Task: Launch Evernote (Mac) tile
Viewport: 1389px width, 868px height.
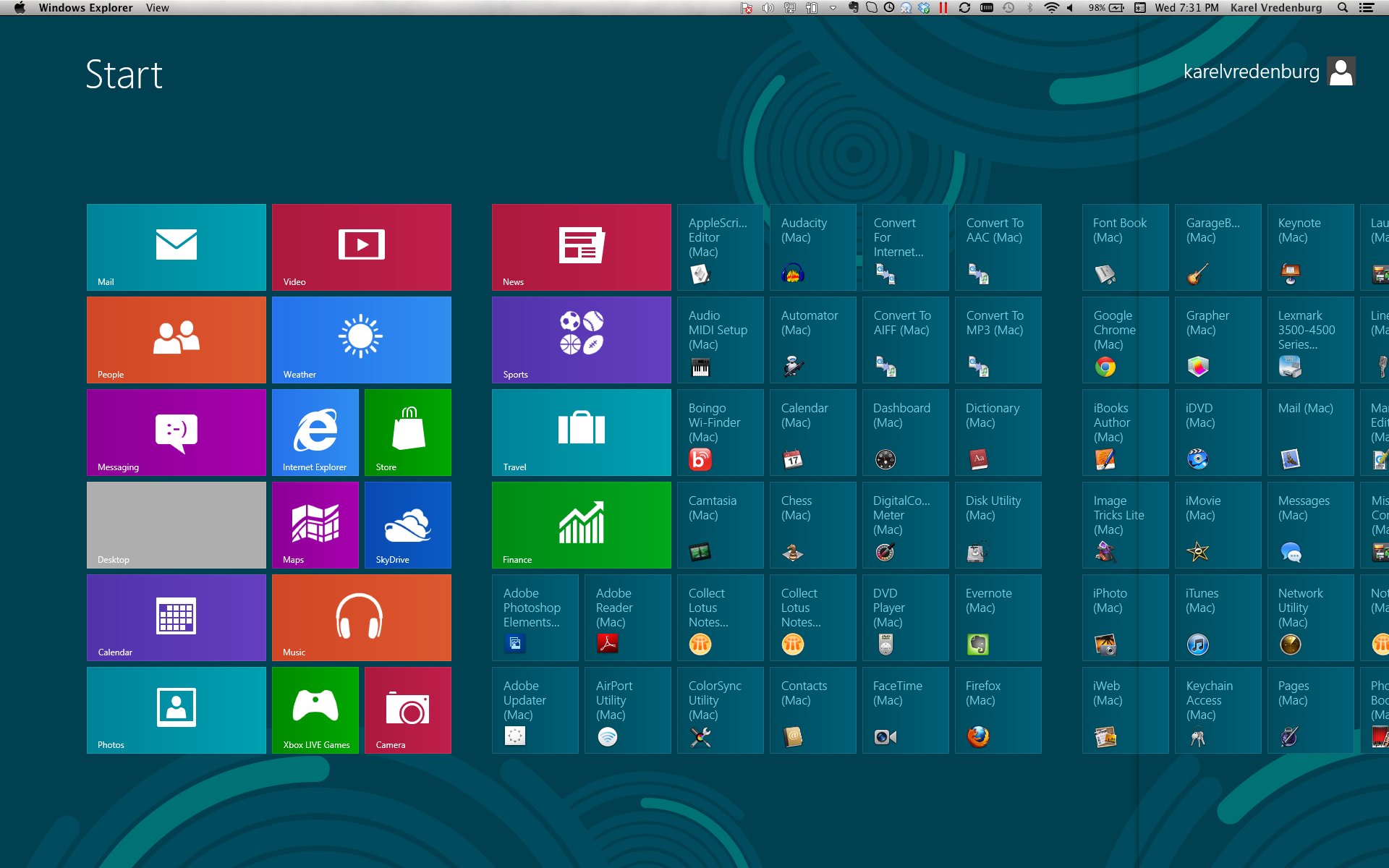Action: [998, 618]
